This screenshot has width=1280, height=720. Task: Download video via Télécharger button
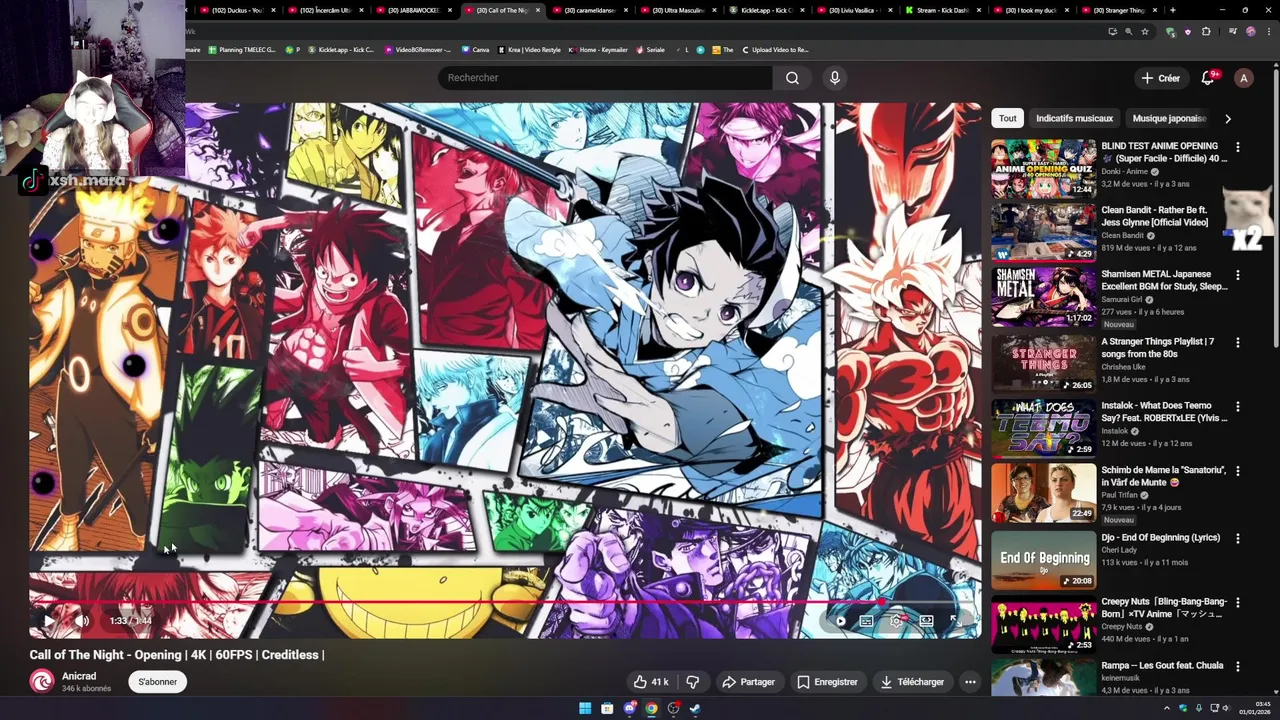coord(912,682)
